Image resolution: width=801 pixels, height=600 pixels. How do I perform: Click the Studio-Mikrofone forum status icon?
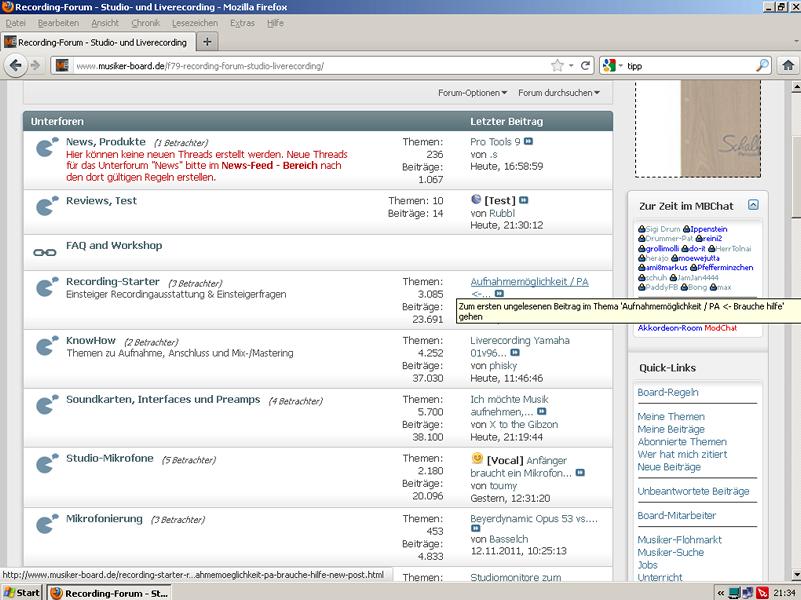47,463
